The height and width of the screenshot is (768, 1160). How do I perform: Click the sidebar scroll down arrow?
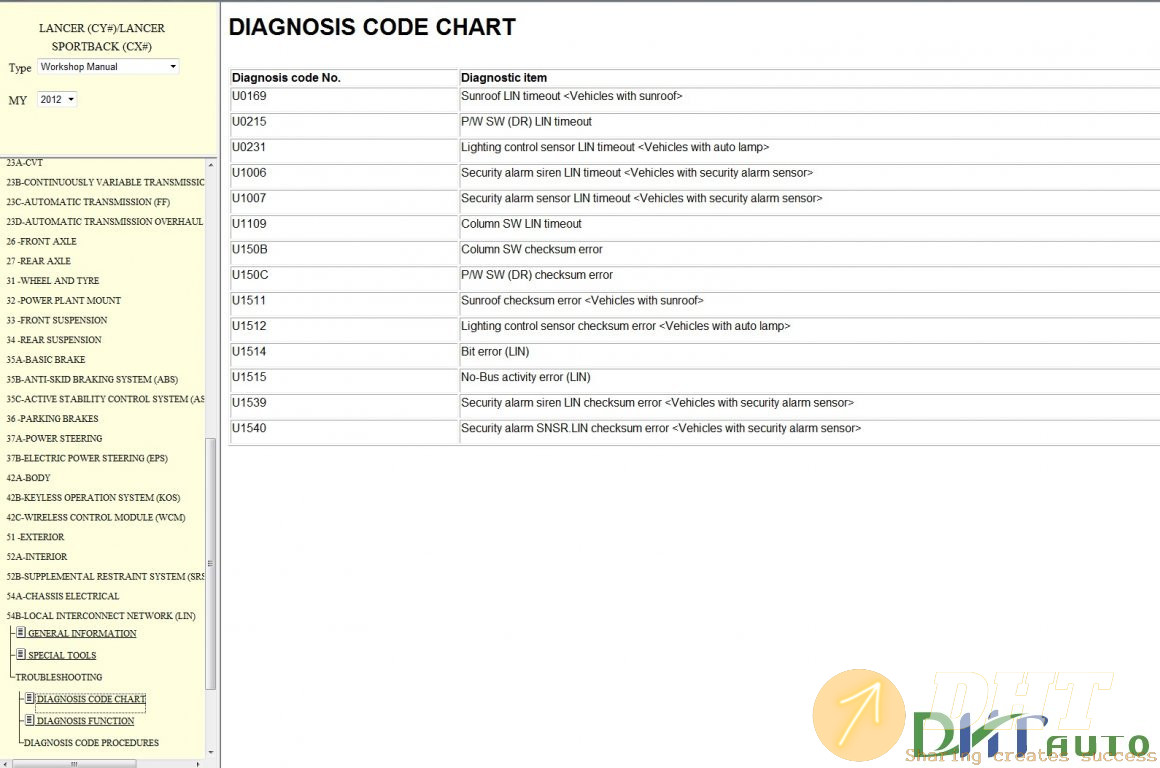click(210, 751)
